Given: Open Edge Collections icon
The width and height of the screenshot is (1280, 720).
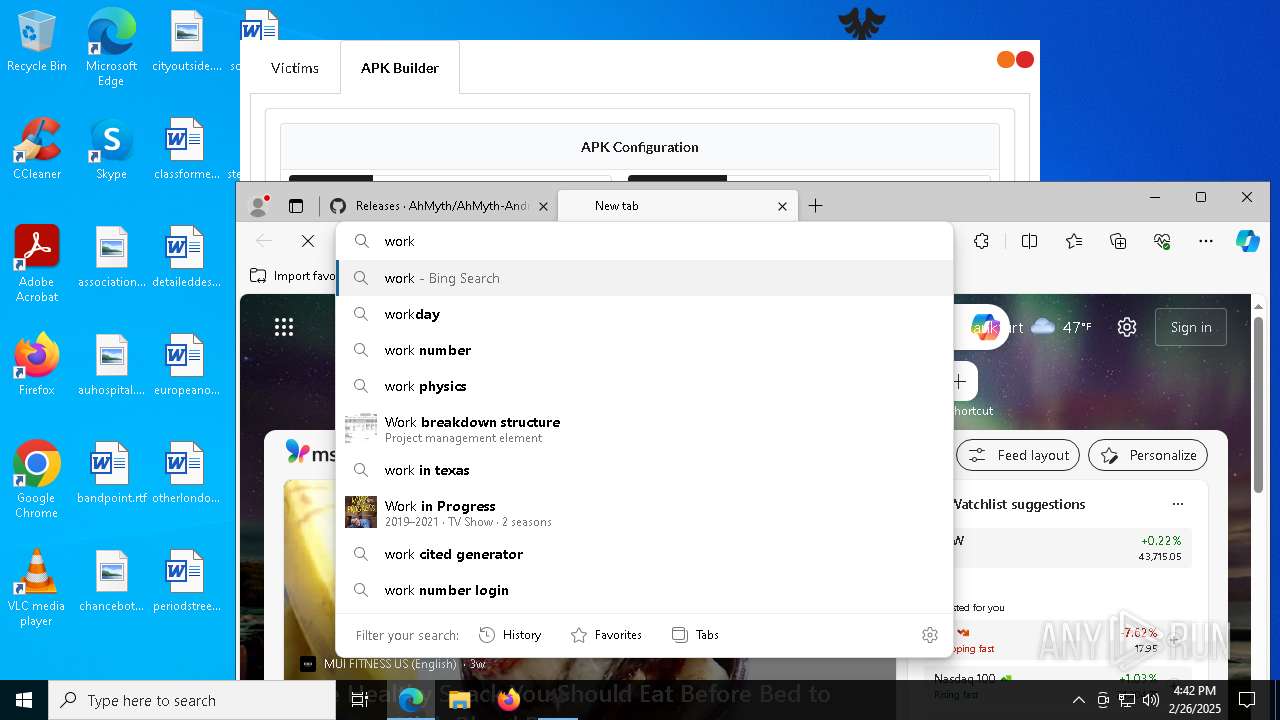Looking at the screenshot, I should [x=1119, y=241].
